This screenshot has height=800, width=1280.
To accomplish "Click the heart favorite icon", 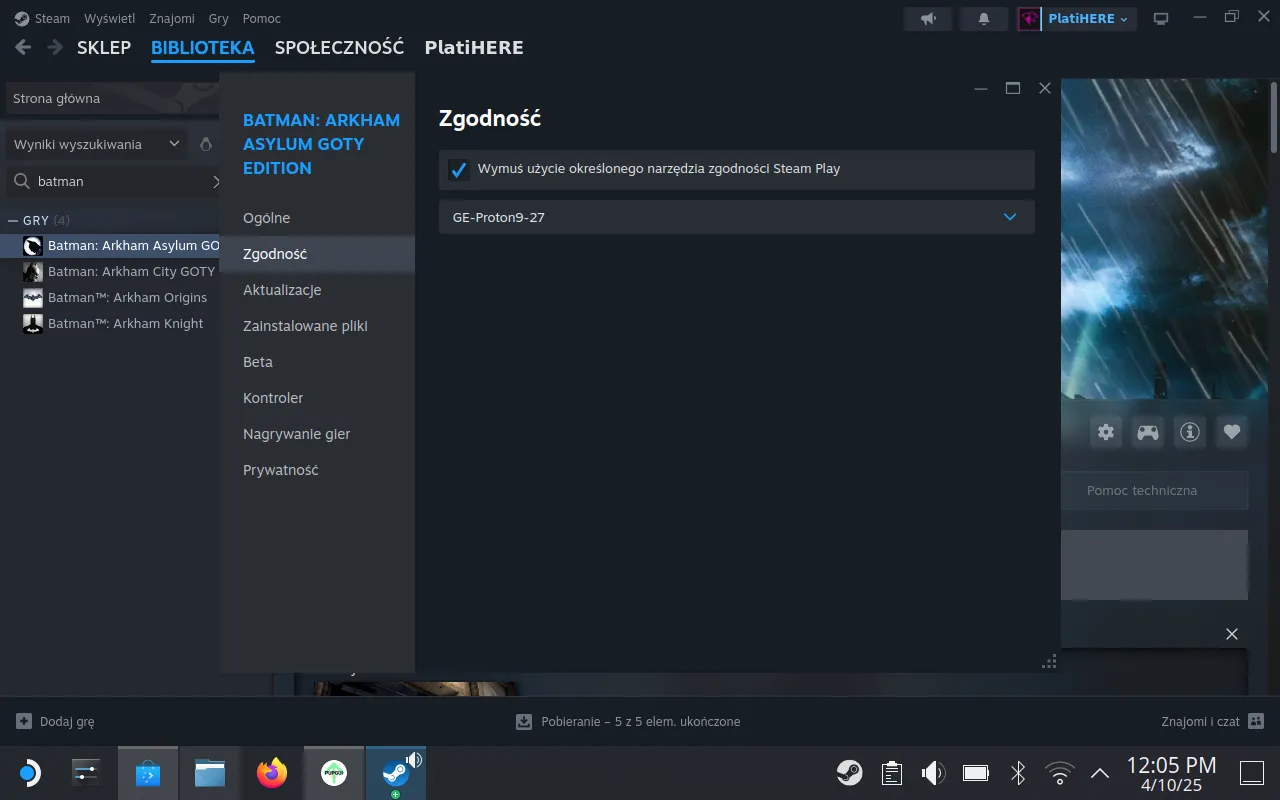I will pos(1231,431).
